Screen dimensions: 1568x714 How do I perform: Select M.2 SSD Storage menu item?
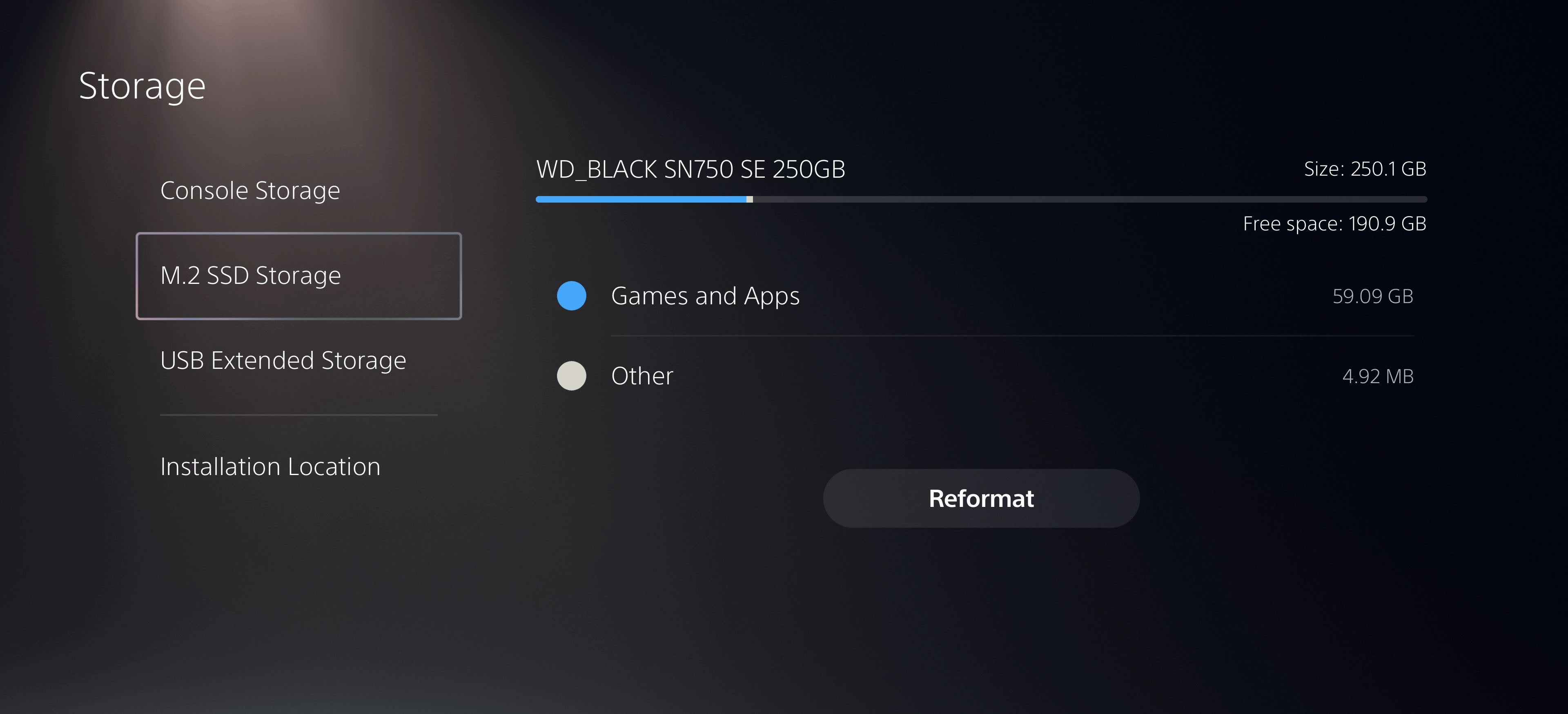[299, 276]
